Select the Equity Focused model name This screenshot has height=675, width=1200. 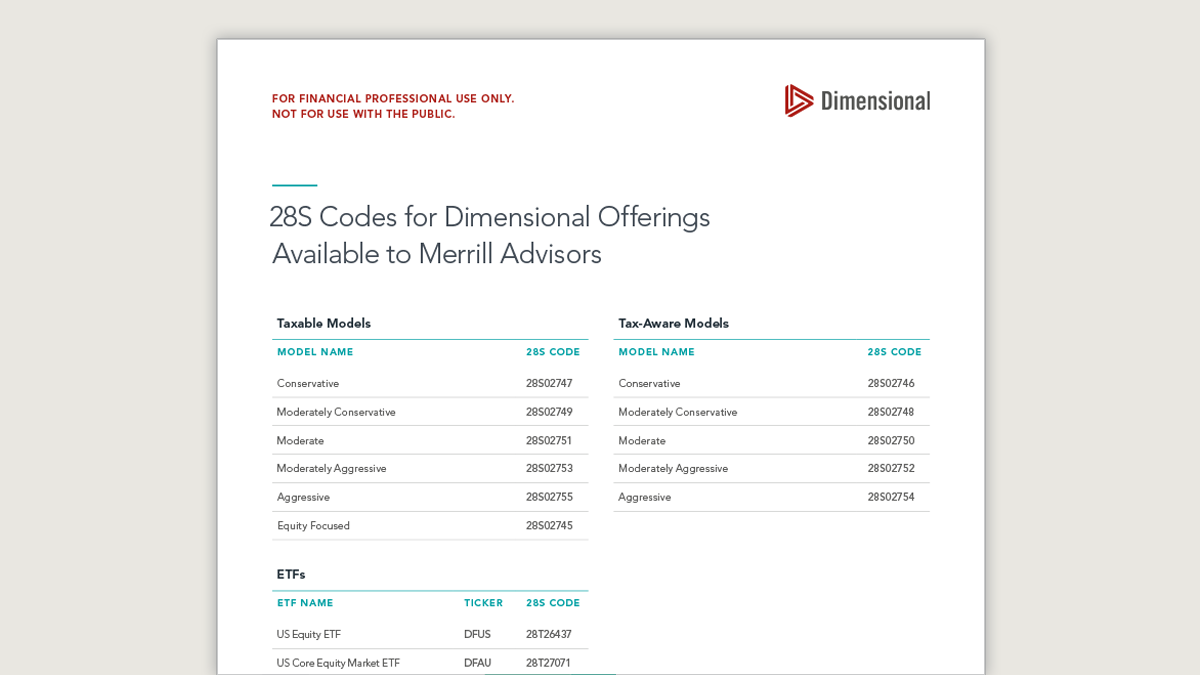click(x=313, y=526)
